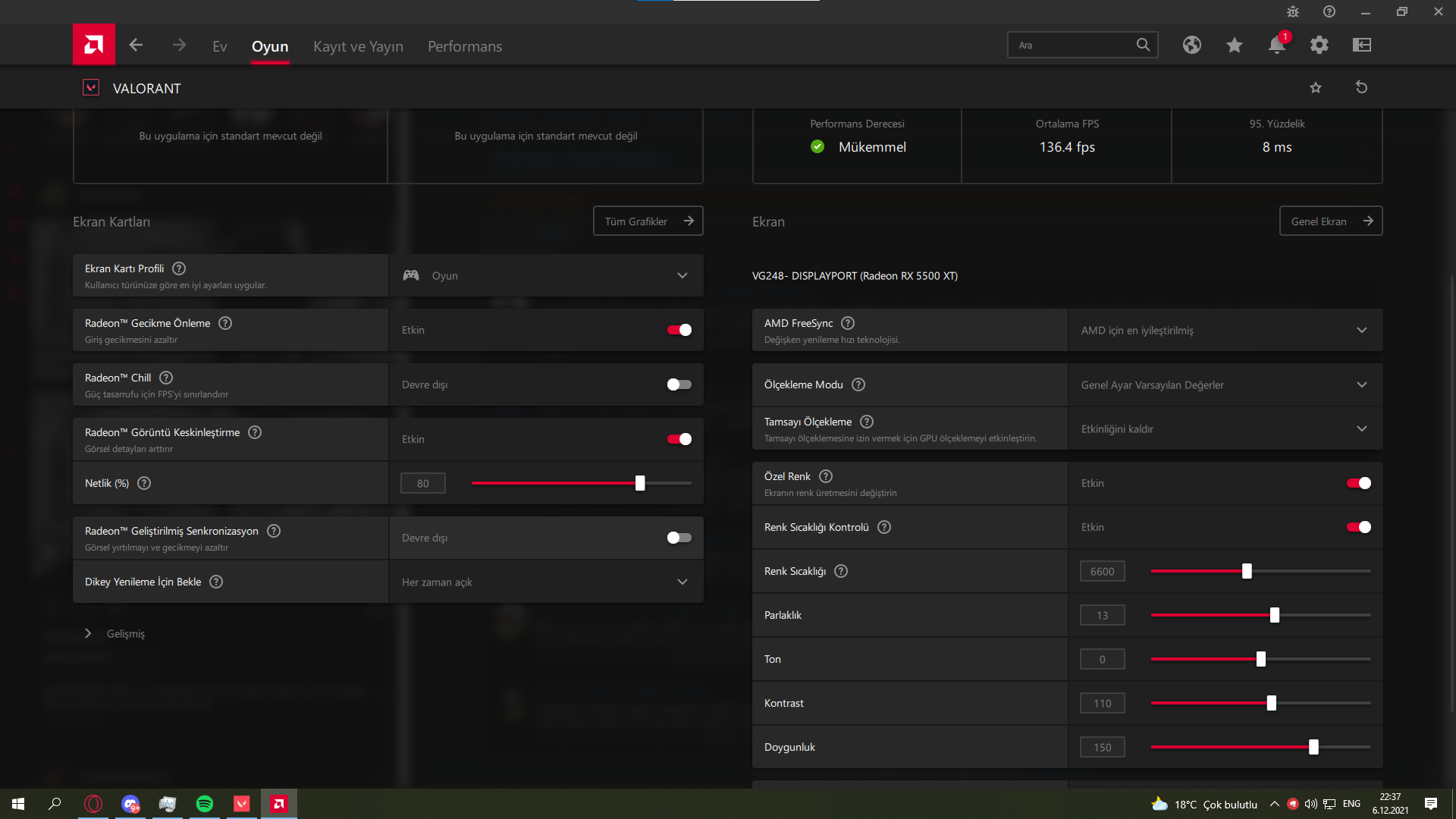Show help for Özel Renk
The width and height of the screenshot is (1456, 819).
coord(826,476)
